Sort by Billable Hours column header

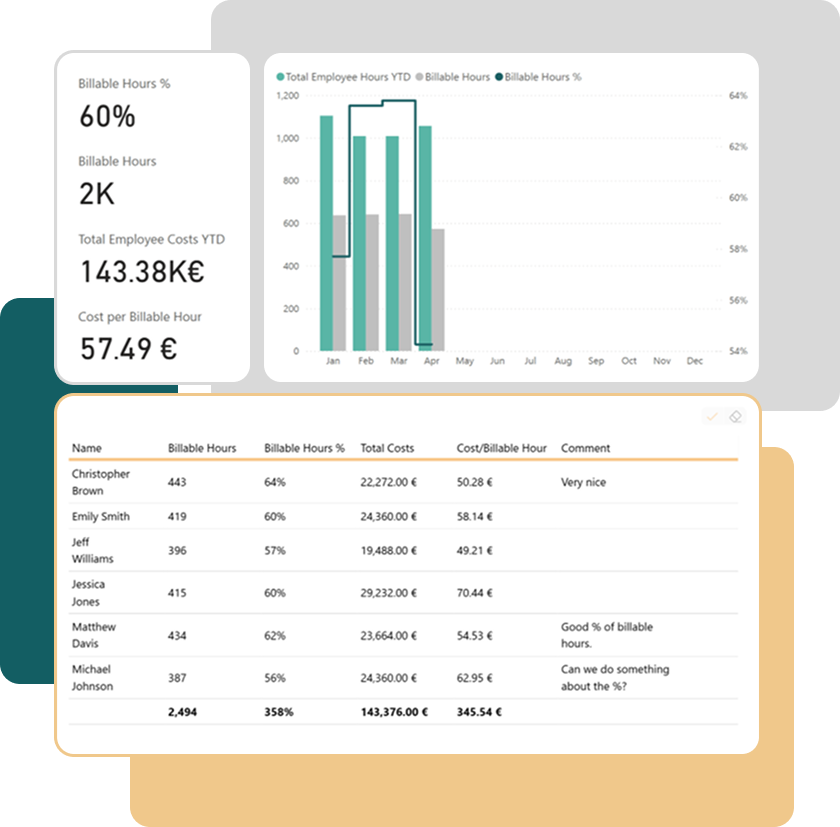pyautogui.click(x=202, y=448)
